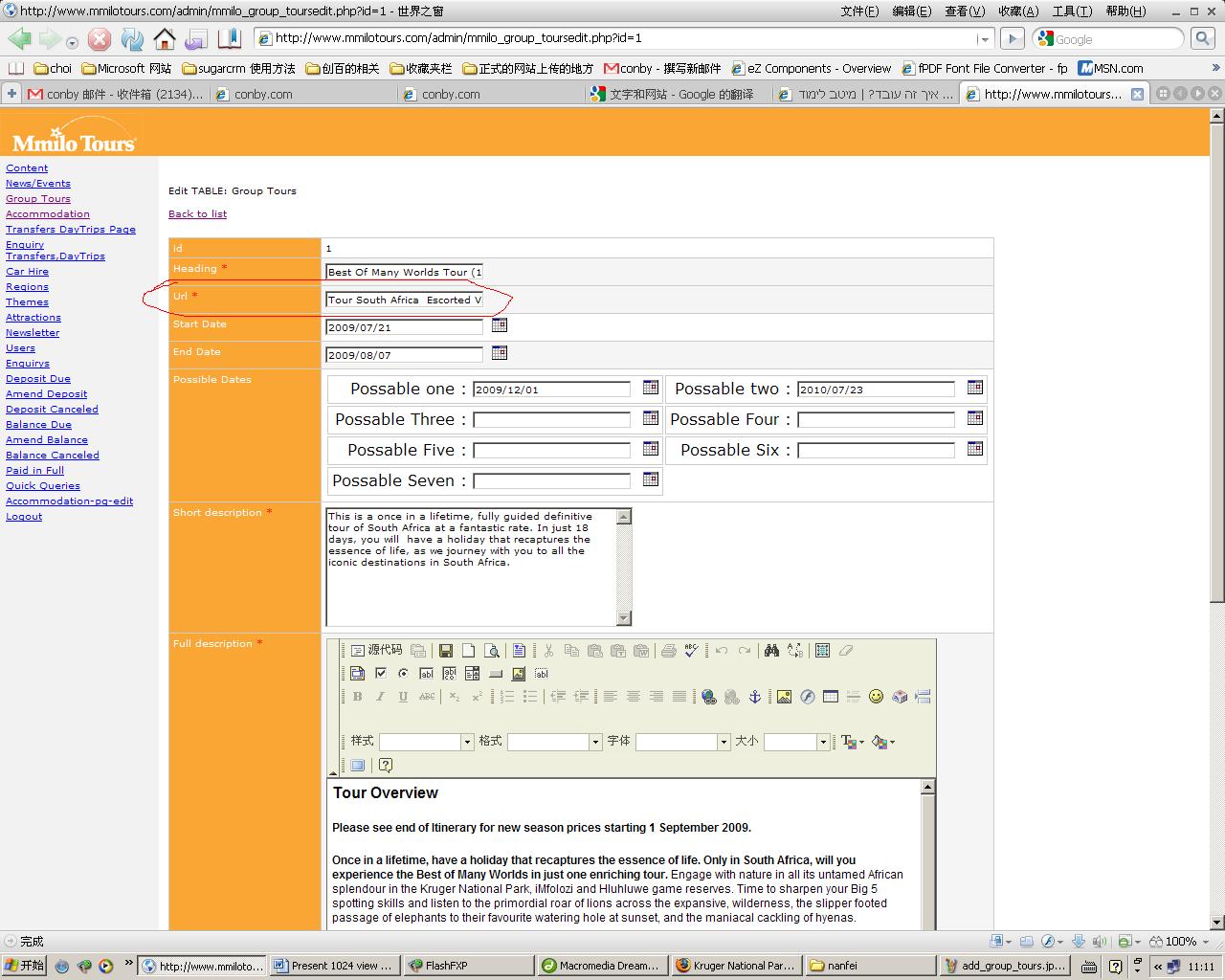Toggle source code view (源代码)
The image size is (1225, 980).
click(x=376, y=651)
